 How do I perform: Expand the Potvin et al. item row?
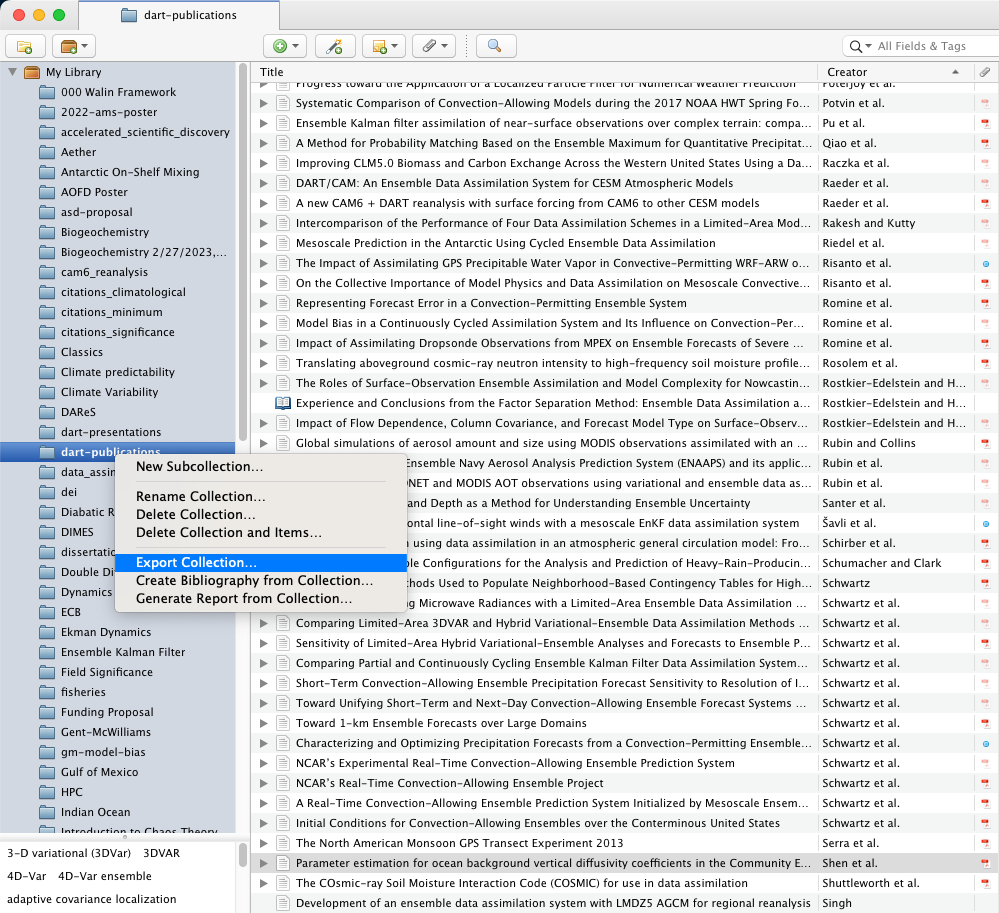pos(265,103)
